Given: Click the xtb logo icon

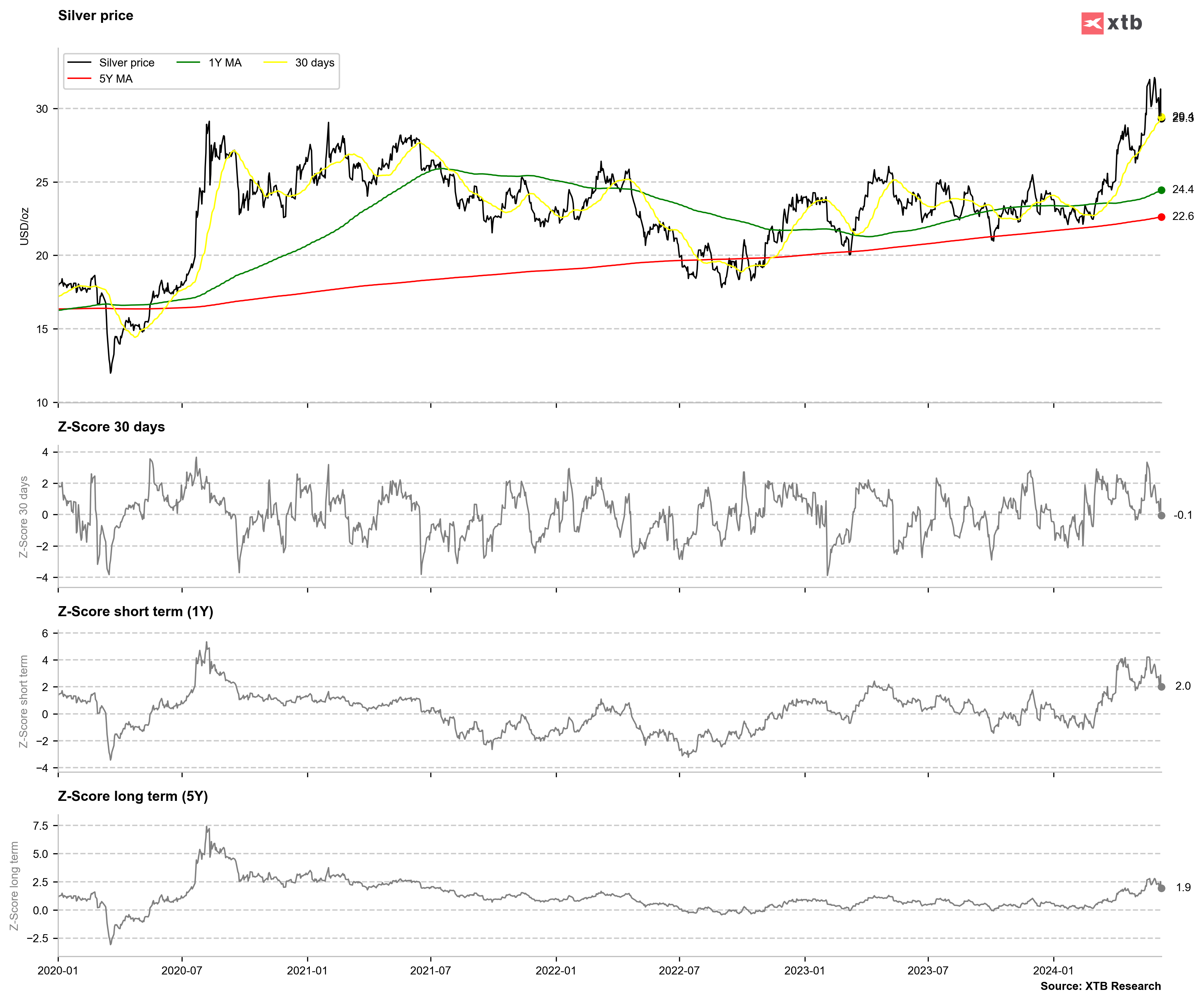Looking at the screenshot, I should [1092, 24].
